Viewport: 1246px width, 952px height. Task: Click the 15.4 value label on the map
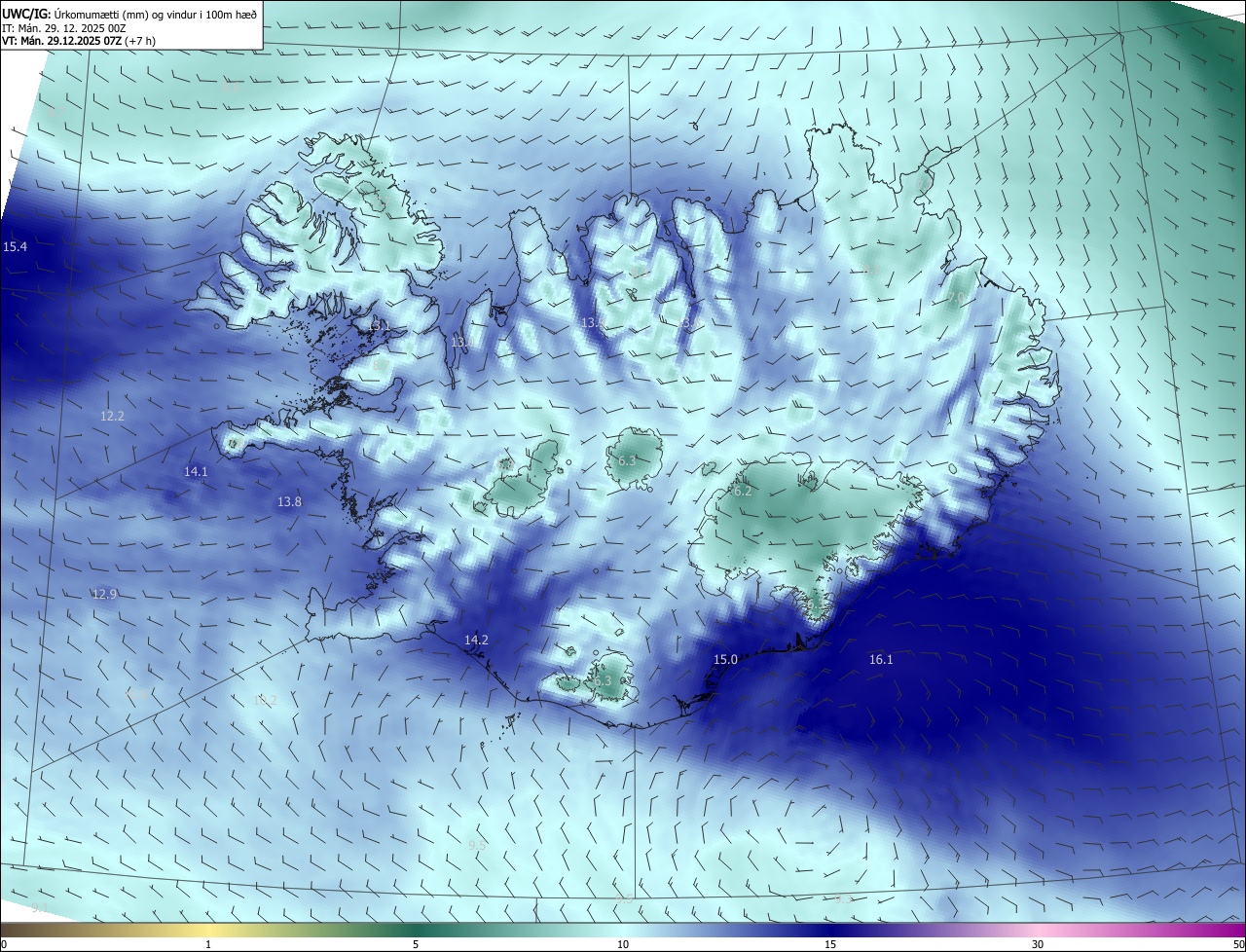click(x=15, y=247)
